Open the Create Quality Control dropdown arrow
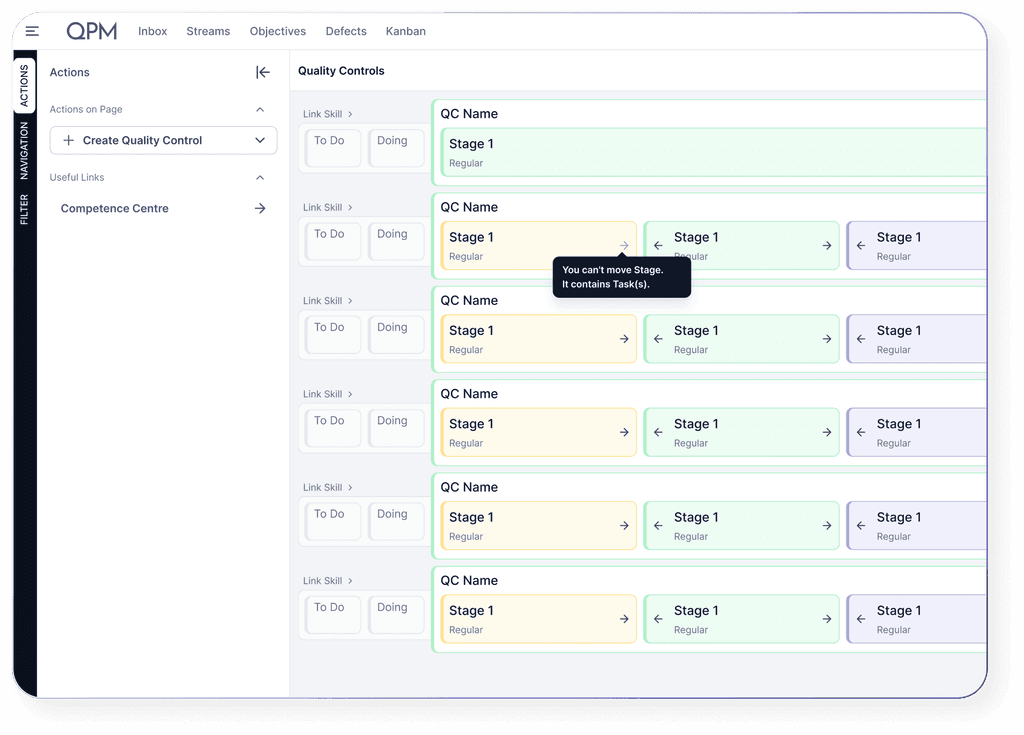 point(261,141)
